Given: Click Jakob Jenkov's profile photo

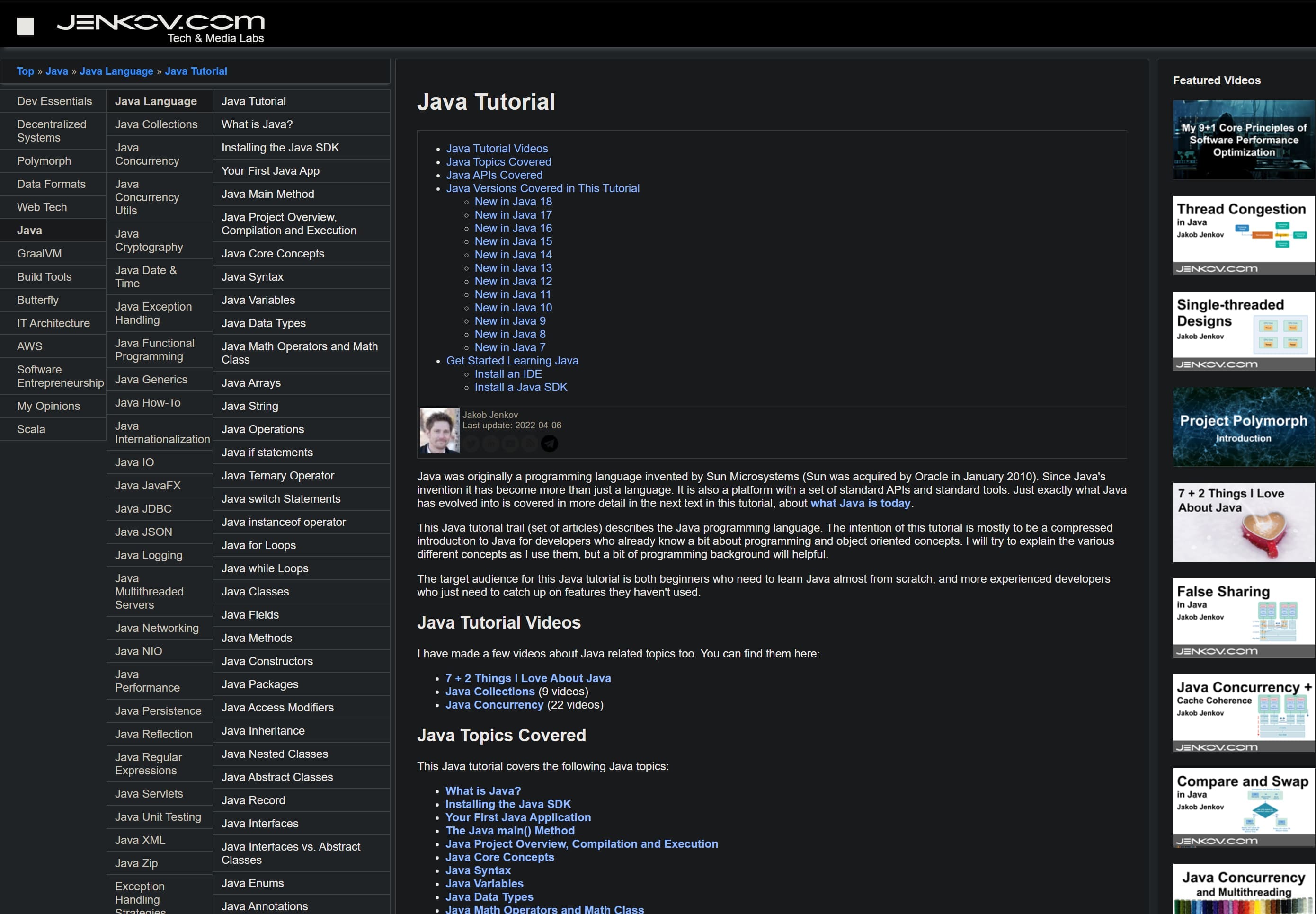Looking at the screenshot, I should 439,429.
